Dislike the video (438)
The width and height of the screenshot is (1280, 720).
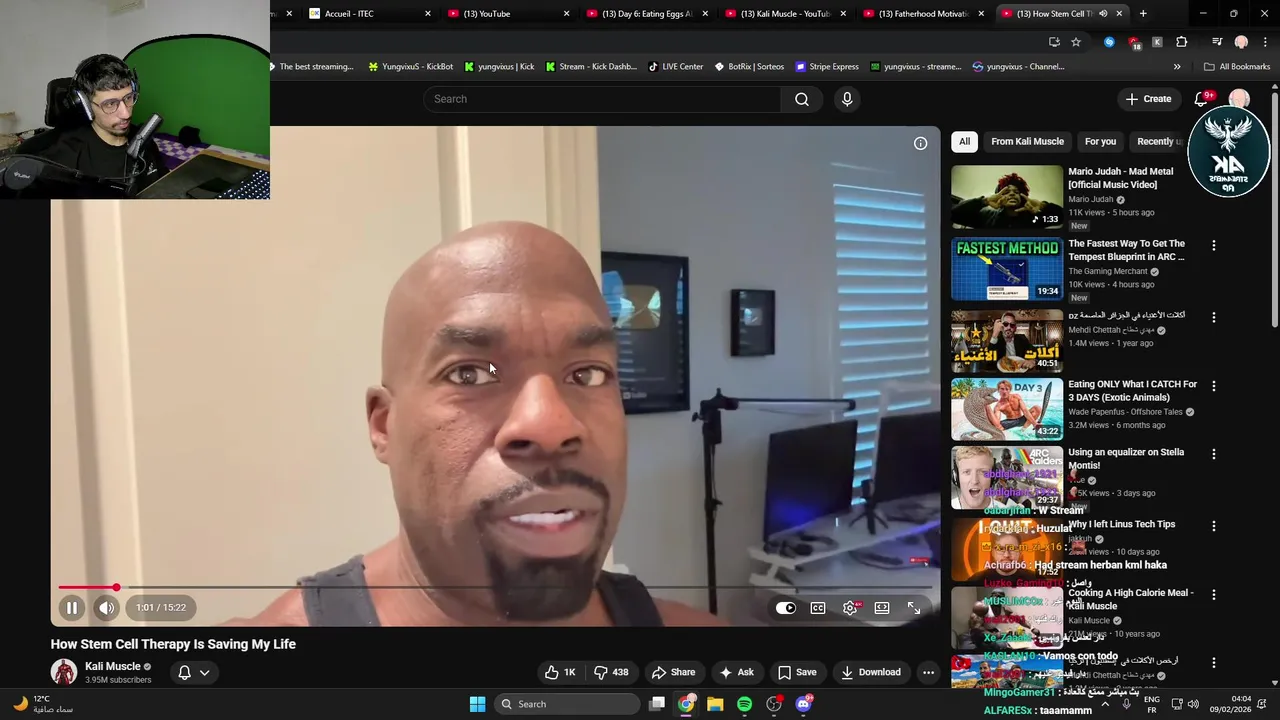[611, 672]
